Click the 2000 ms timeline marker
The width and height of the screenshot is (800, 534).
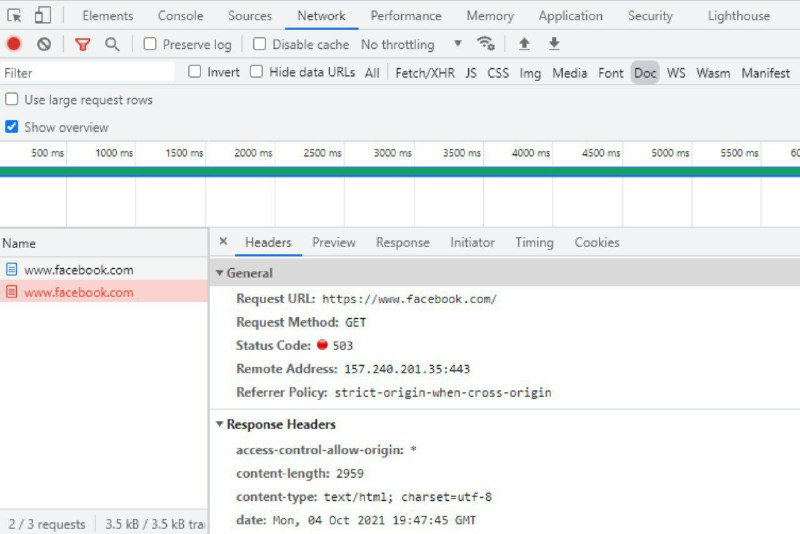click(x=253, y=152)
